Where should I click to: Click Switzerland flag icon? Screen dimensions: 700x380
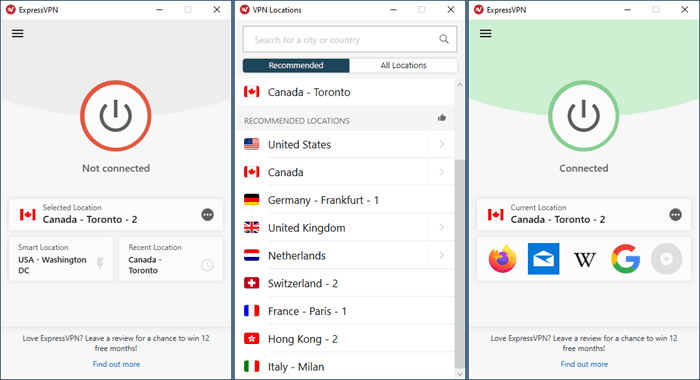click(x=251, y=283)
